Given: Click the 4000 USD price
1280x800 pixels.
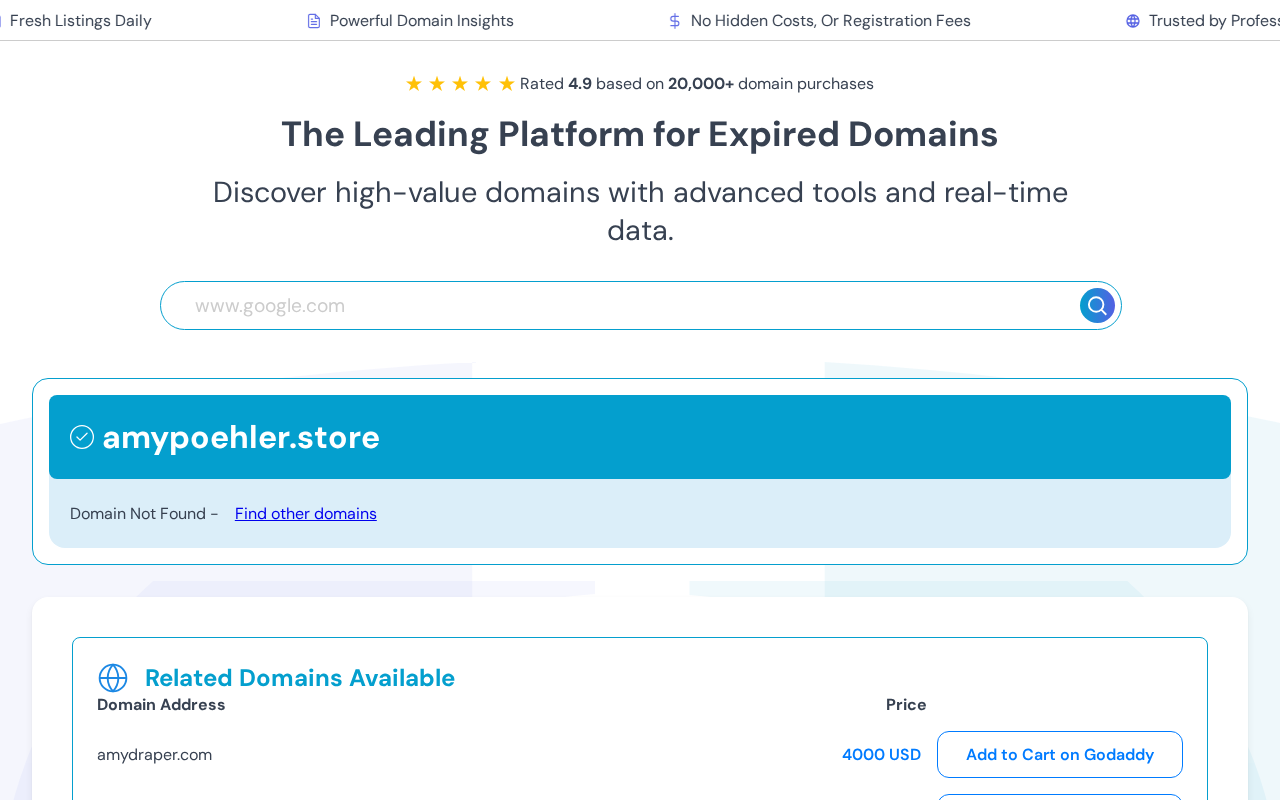Looking at the screenshot, I should 881,755.
